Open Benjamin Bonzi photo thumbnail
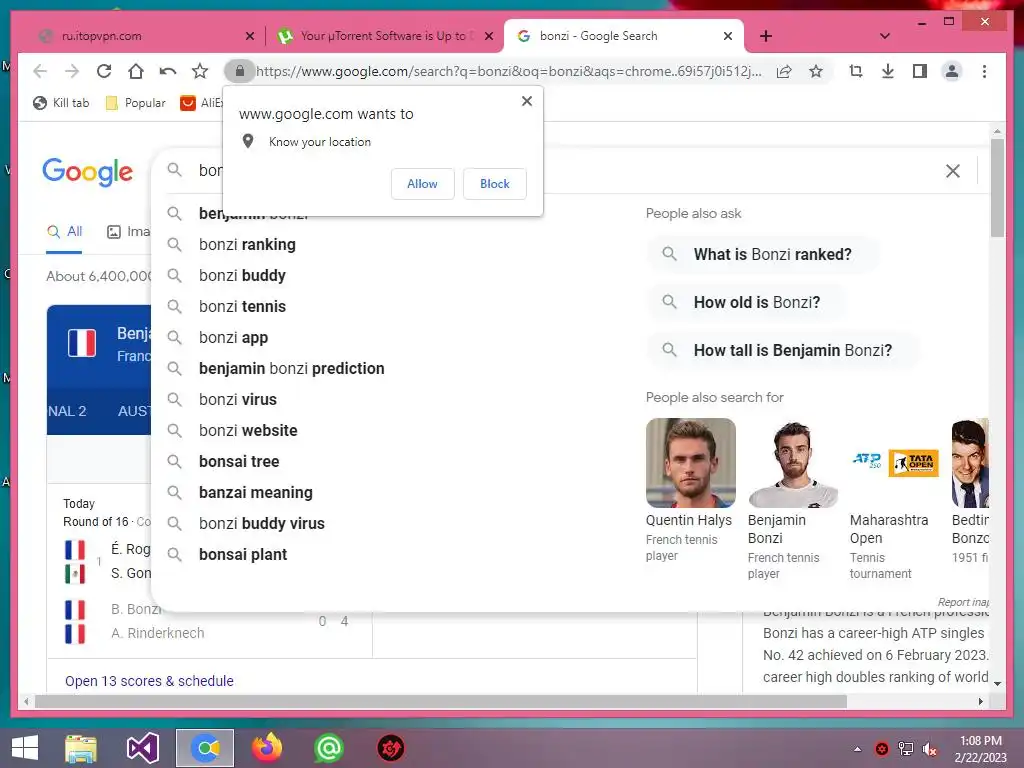Viewport: 1024px width, 768px height. [792, 463]
